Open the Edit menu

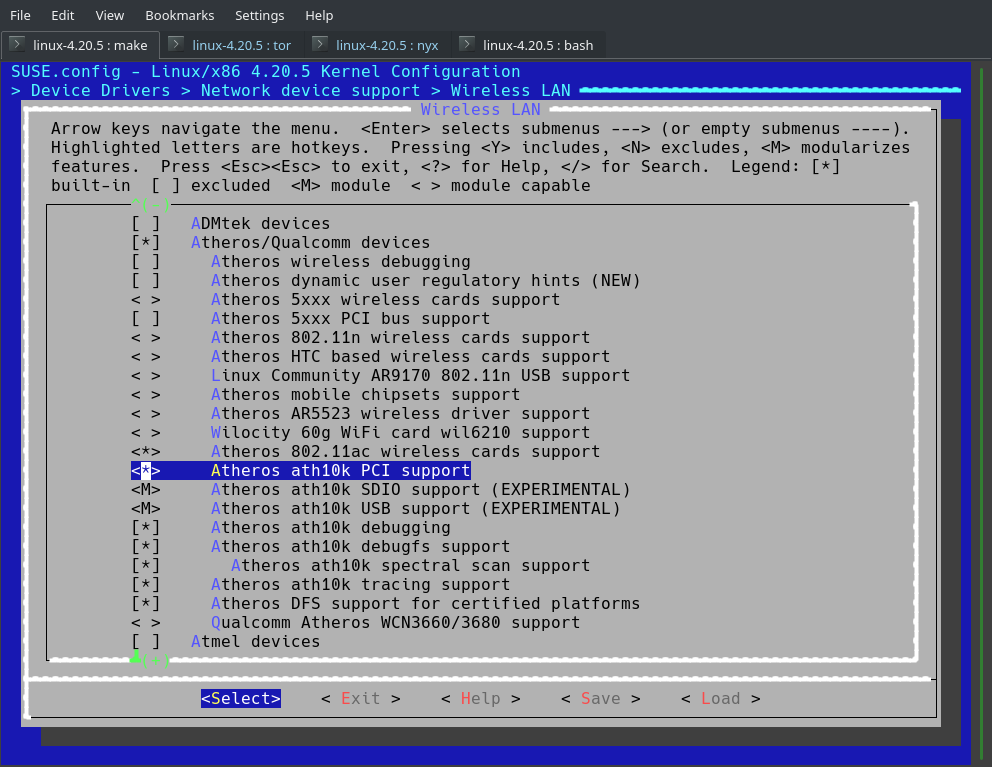click(x=63, y=15)
